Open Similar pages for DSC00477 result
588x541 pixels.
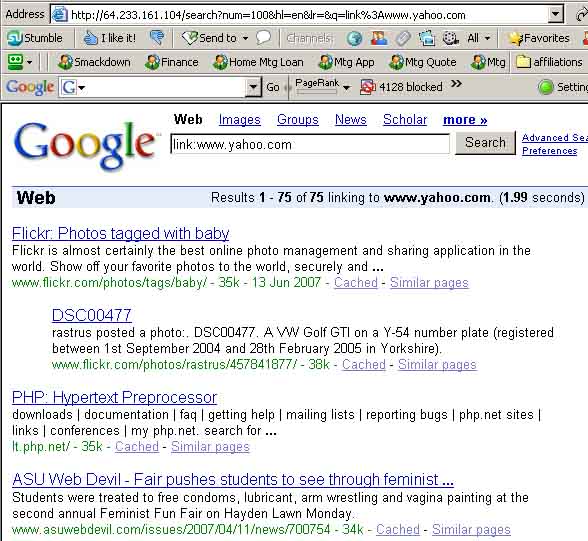pyautogui.click(x=437, y=364)
